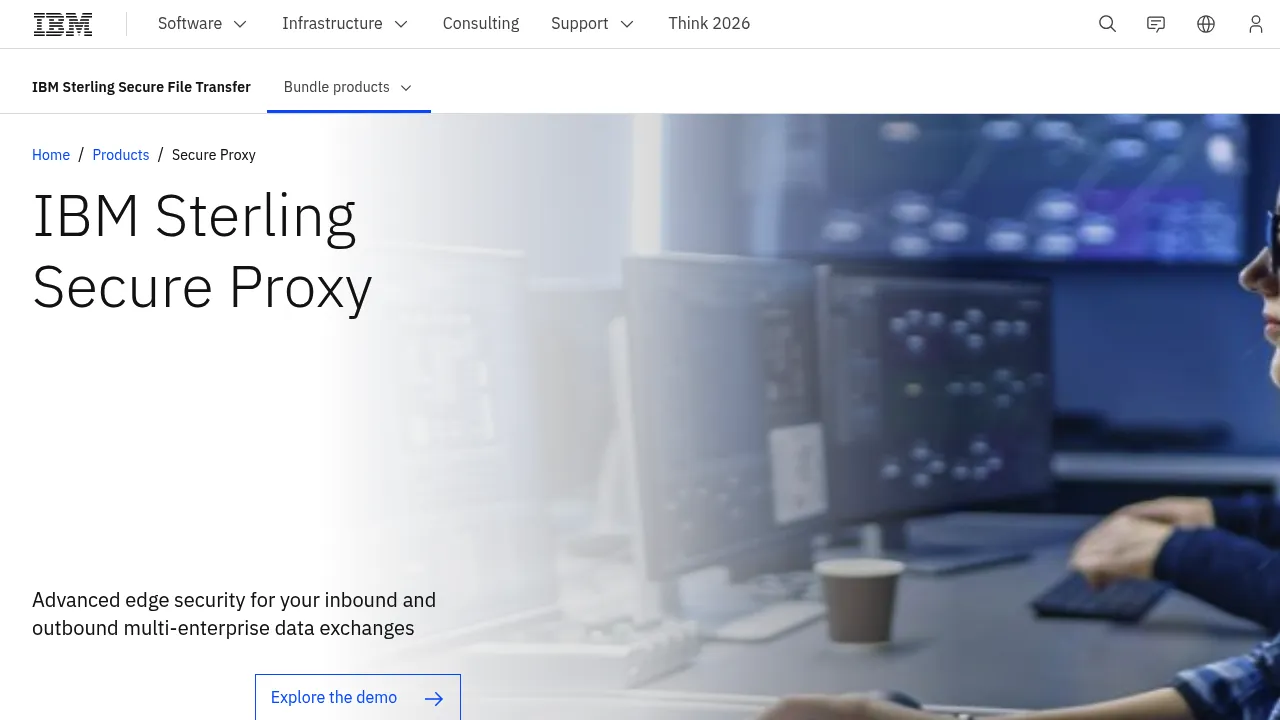Click the IBM logo
Screen dimensions: 1280x720
point(63,24)
